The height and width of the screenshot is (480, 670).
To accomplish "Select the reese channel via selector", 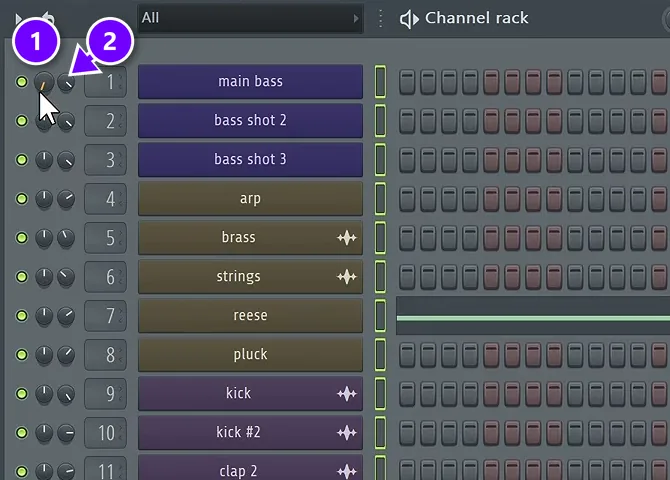I will pyautogui.click(x=380, y=315).
